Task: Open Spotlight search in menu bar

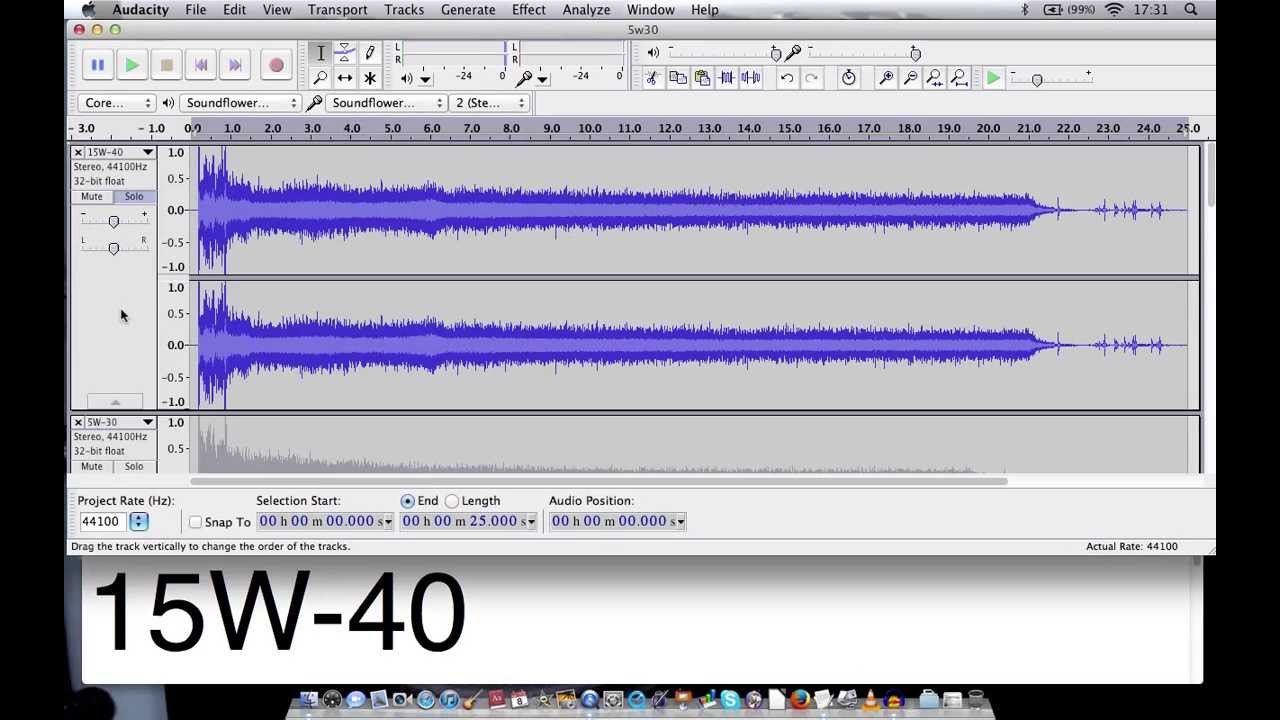Action: (x=1191, y=10)
